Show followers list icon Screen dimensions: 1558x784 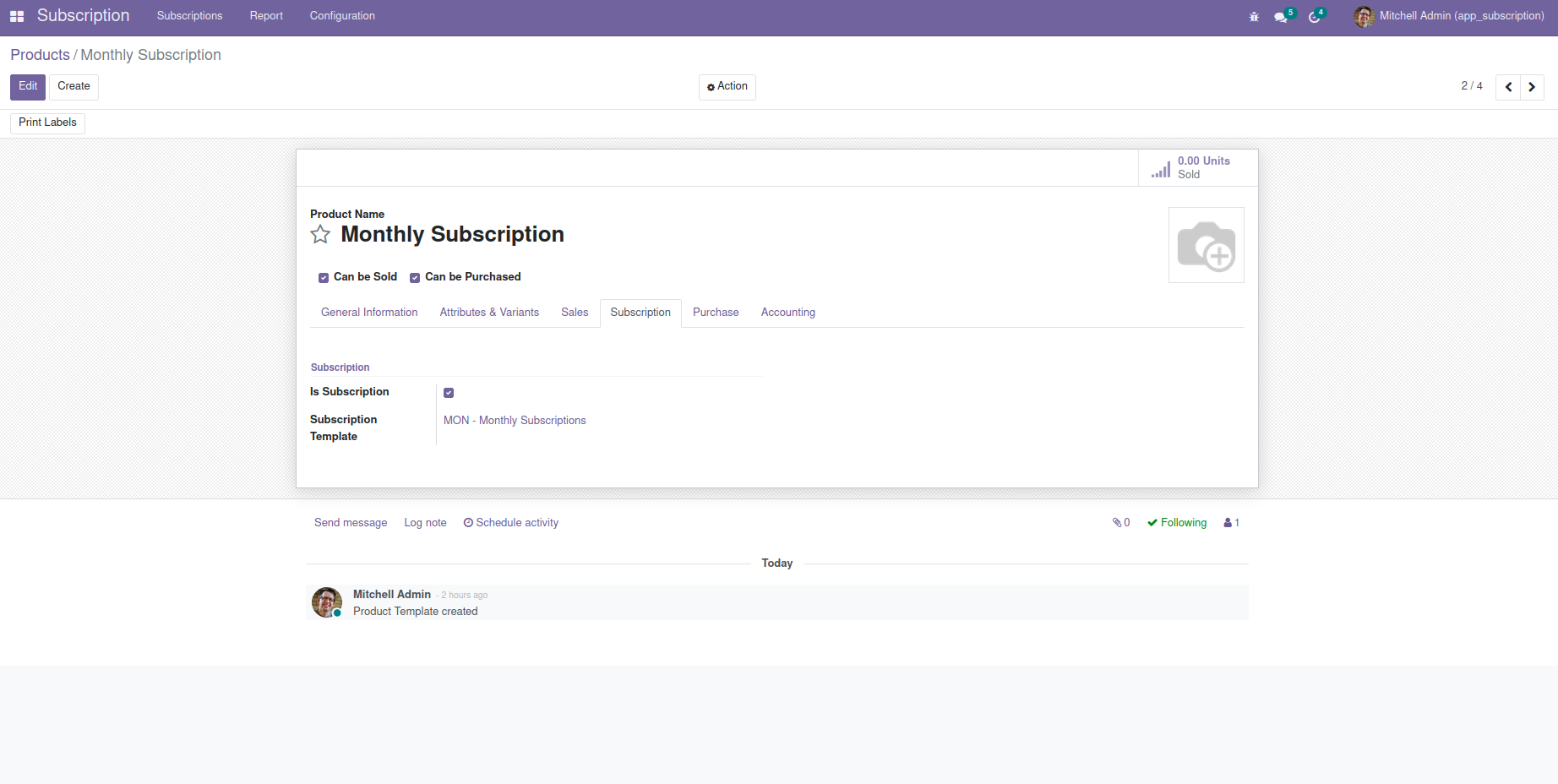tap(1231, 523)
